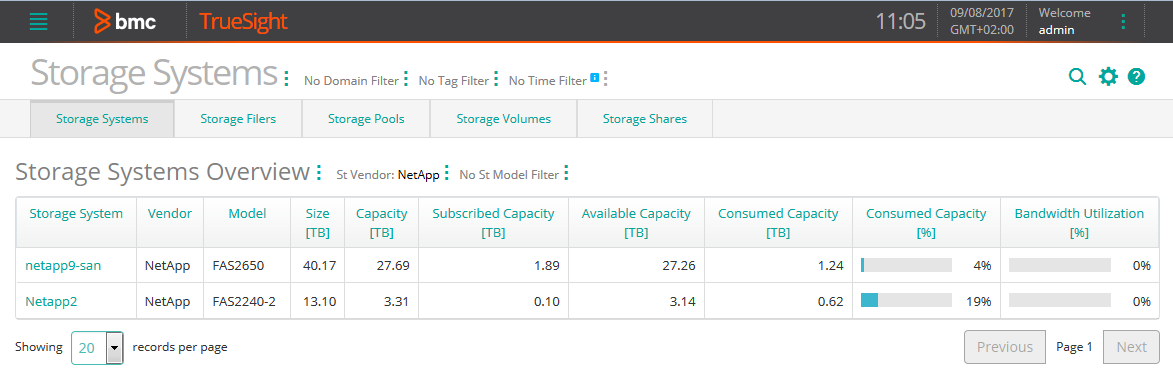1173x391 pixels.
Task: Open the admin user options menu
Action: (x=1123, y=22)
